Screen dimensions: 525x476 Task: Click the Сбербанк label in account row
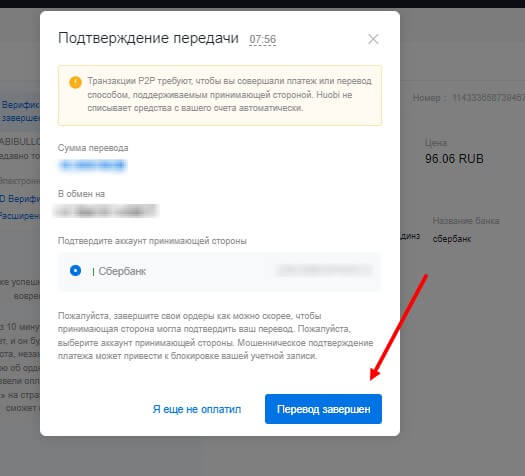pos(122,271)
